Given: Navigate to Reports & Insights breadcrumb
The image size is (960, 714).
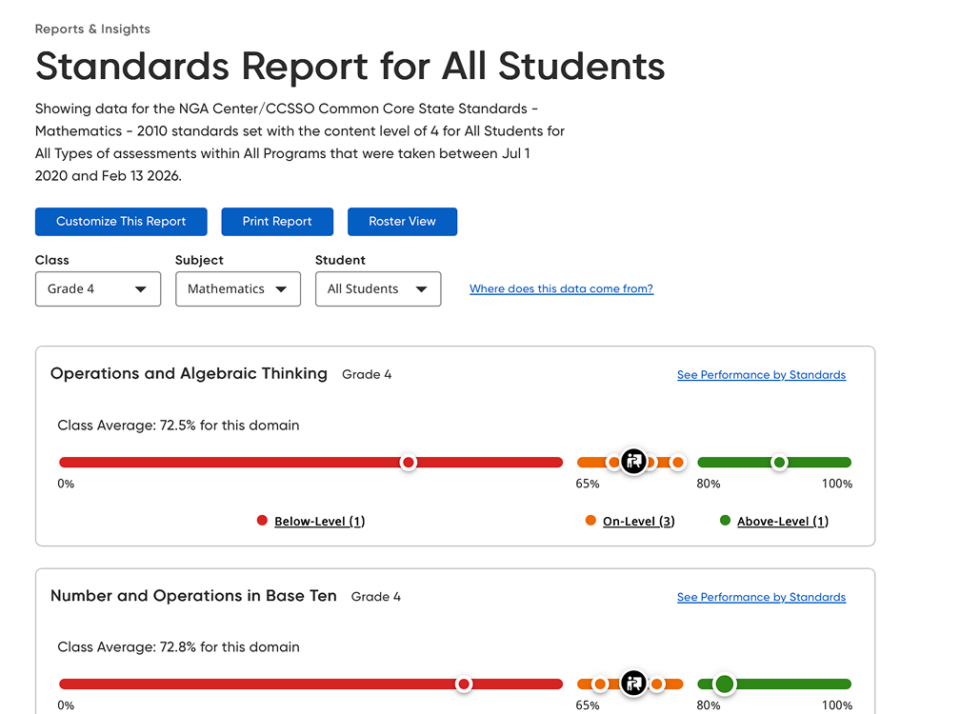Looking at the screenshot, I should click(x=92, y=29).
